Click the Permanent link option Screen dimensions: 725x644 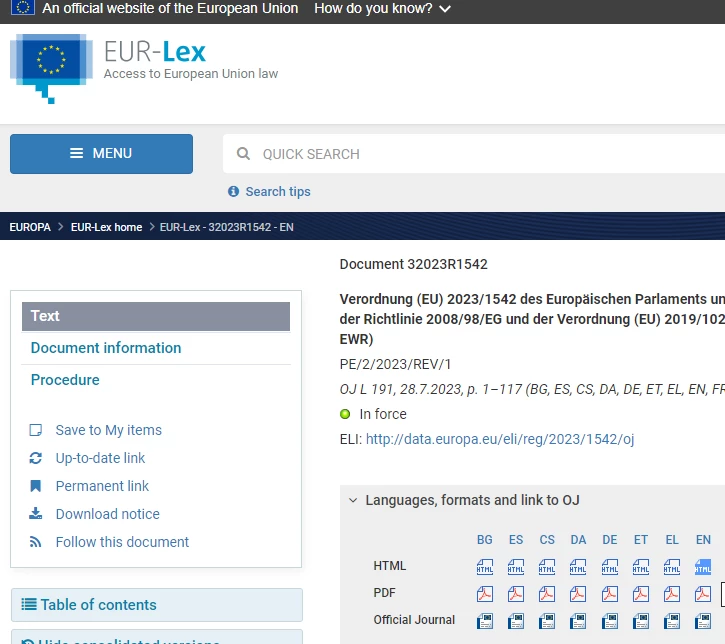click(x=102, y=486)
